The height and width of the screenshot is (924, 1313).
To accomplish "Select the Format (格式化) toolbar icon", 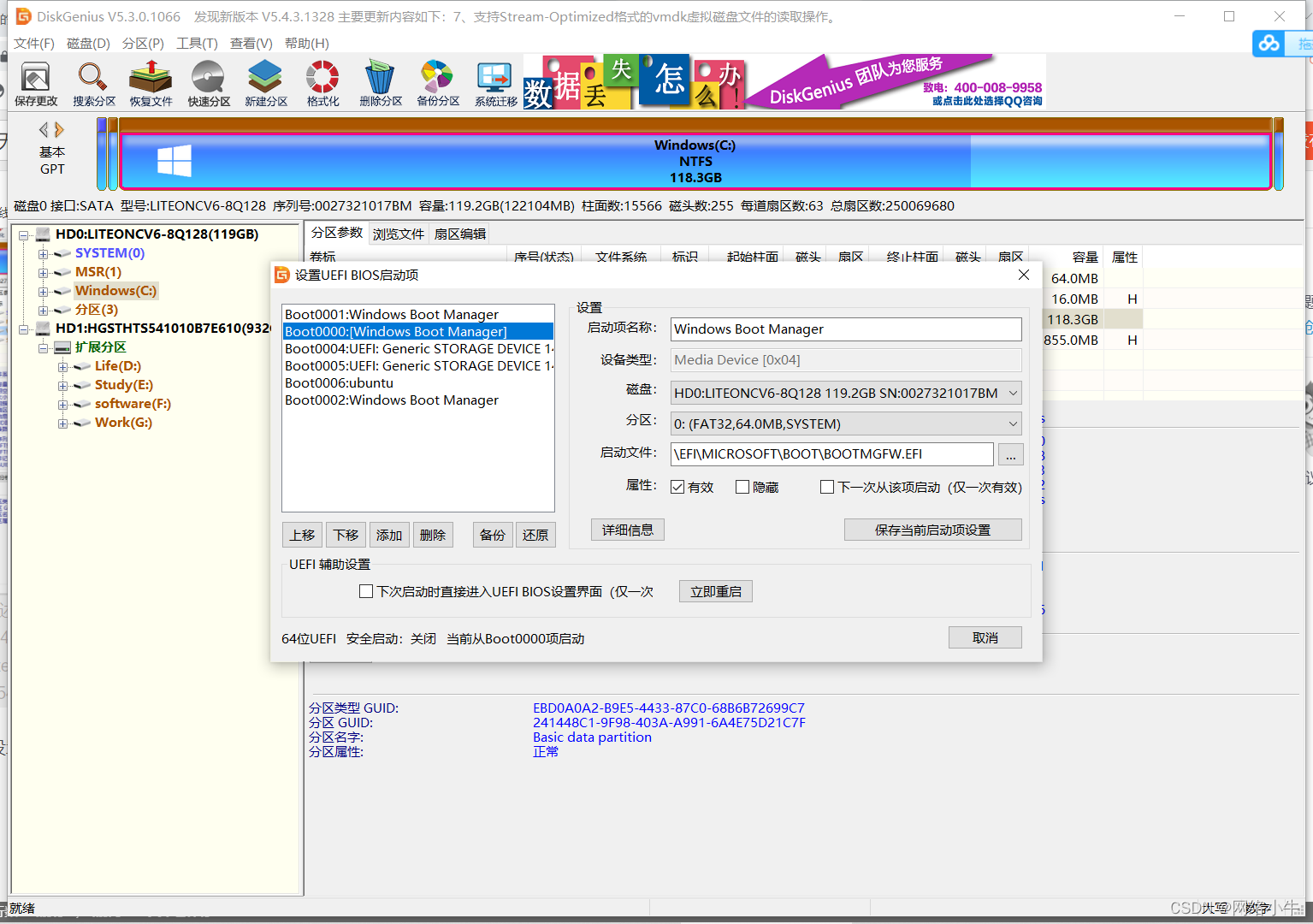I will 322,83.
